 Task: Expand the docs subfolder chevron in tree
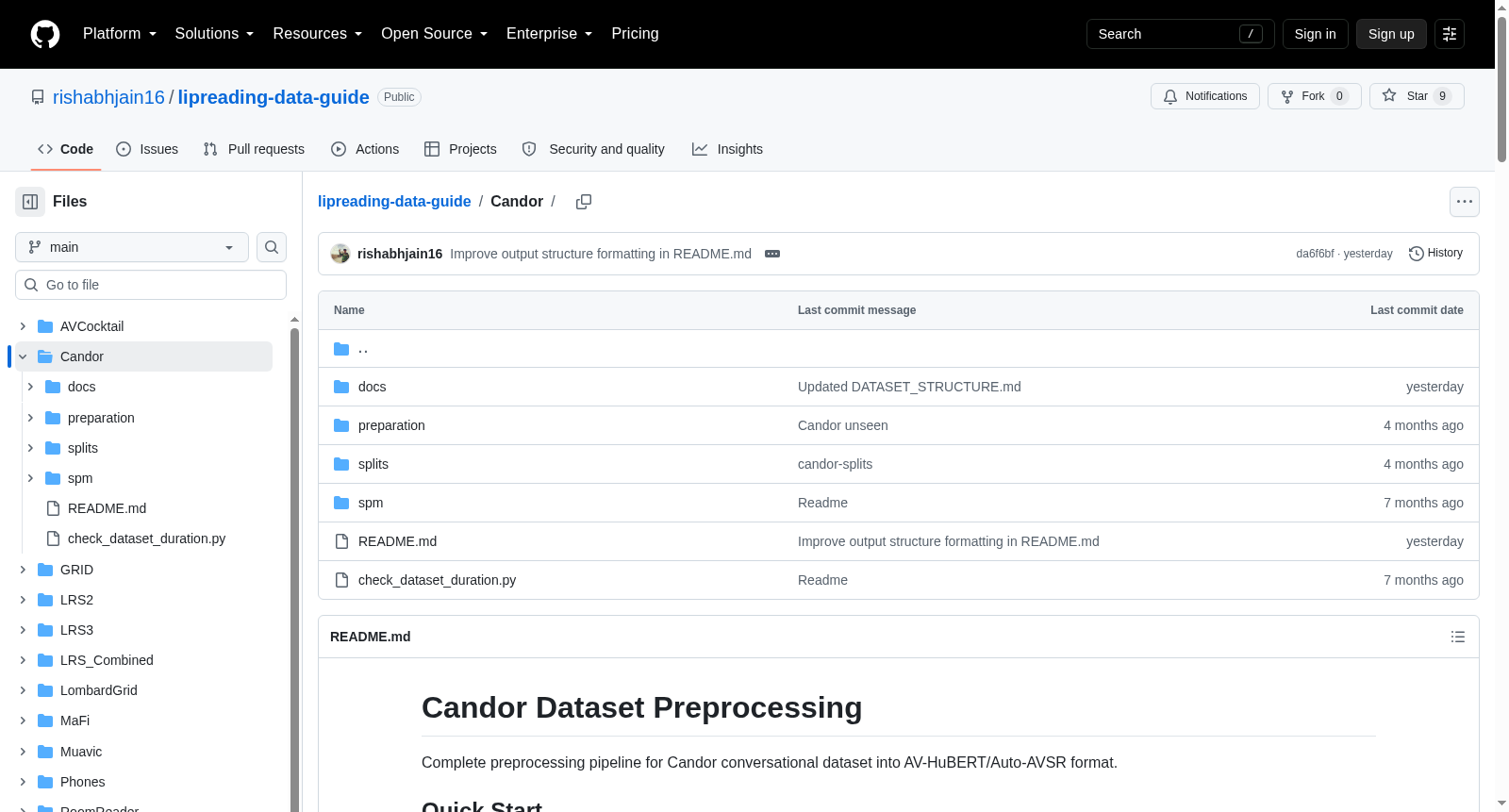pyautogui.click(x=30, y=387)
